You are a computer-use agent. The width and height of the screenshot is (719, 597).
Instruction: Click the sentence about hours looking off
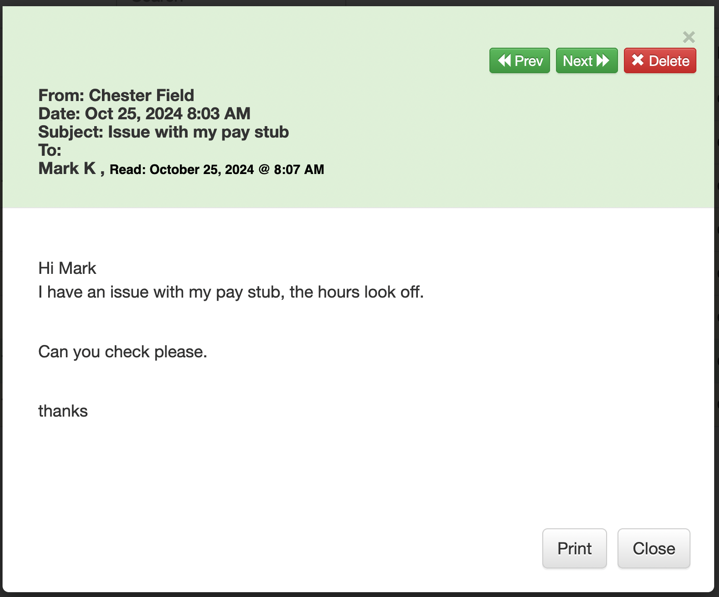(230, 293)
